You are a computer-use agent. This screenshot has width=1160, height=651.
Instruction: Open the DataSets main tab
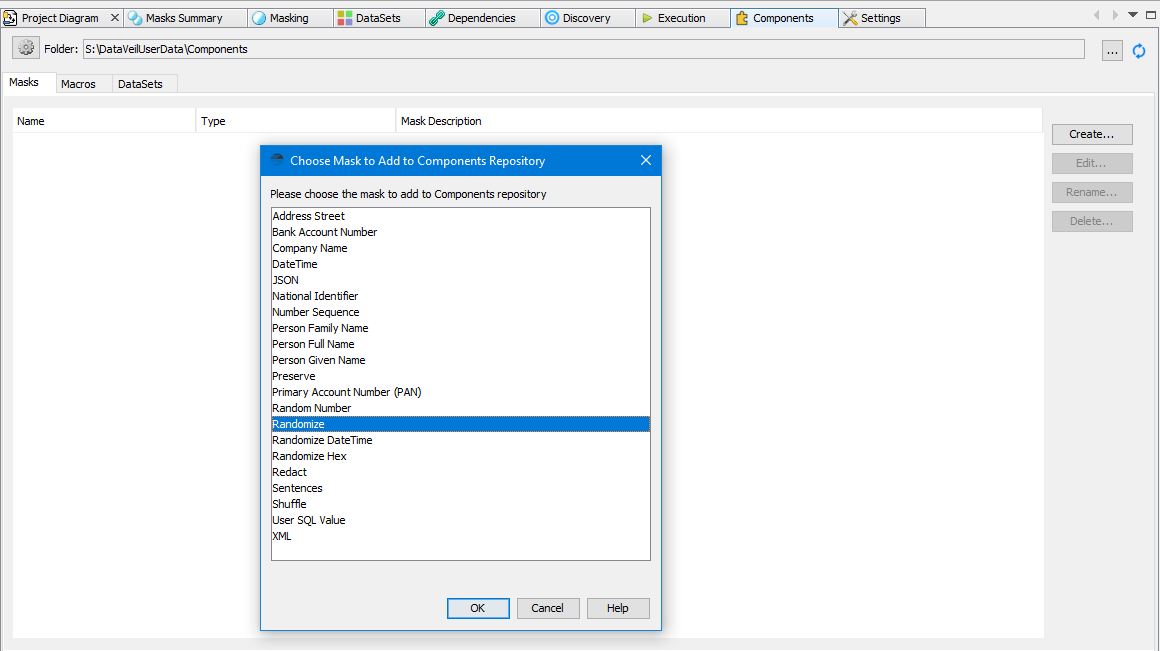click(378, 18)
